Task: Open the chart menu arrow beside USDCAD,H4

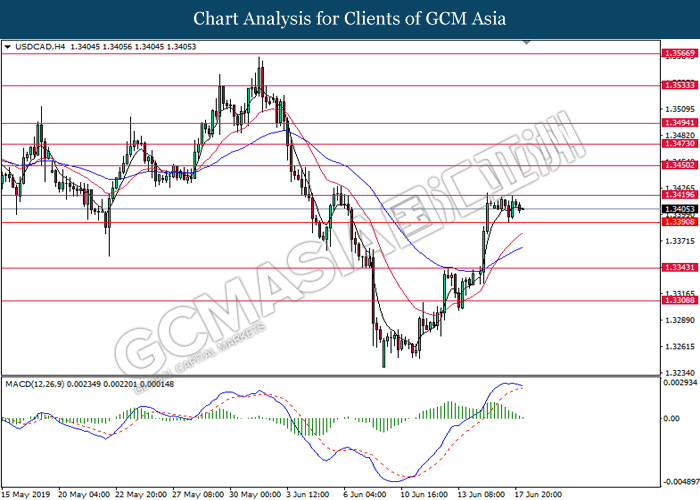Action: pyautogui.click(x=8, y=47)
